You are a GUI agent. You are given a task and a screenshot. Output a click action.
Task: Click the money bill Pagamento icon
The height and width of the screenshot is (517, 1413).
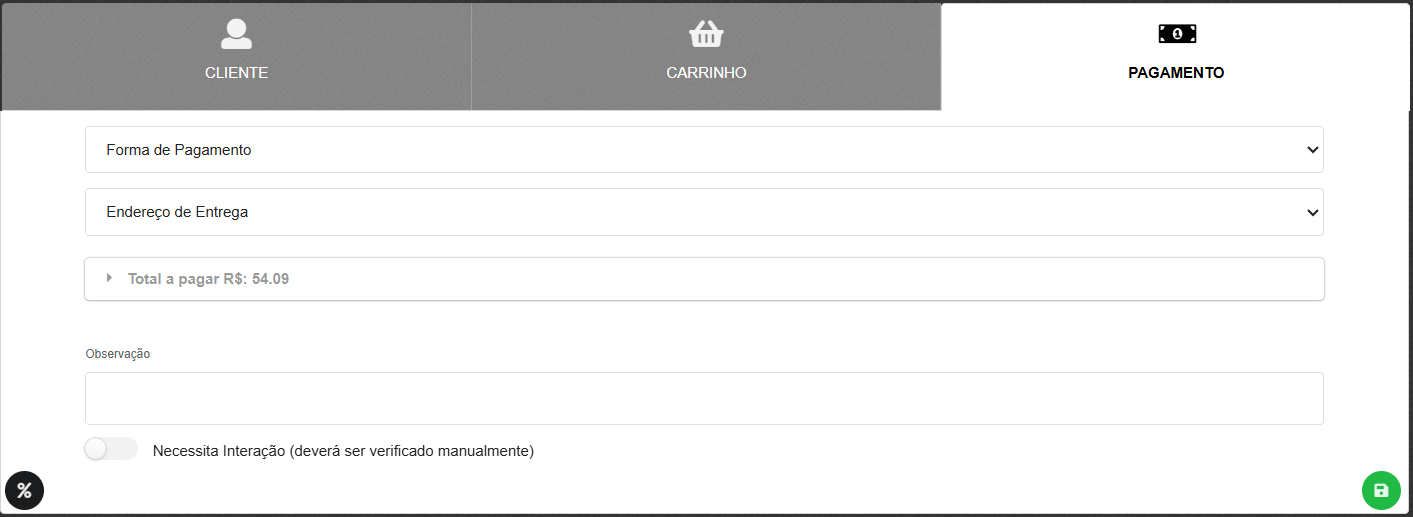[x=1177, y=34]
